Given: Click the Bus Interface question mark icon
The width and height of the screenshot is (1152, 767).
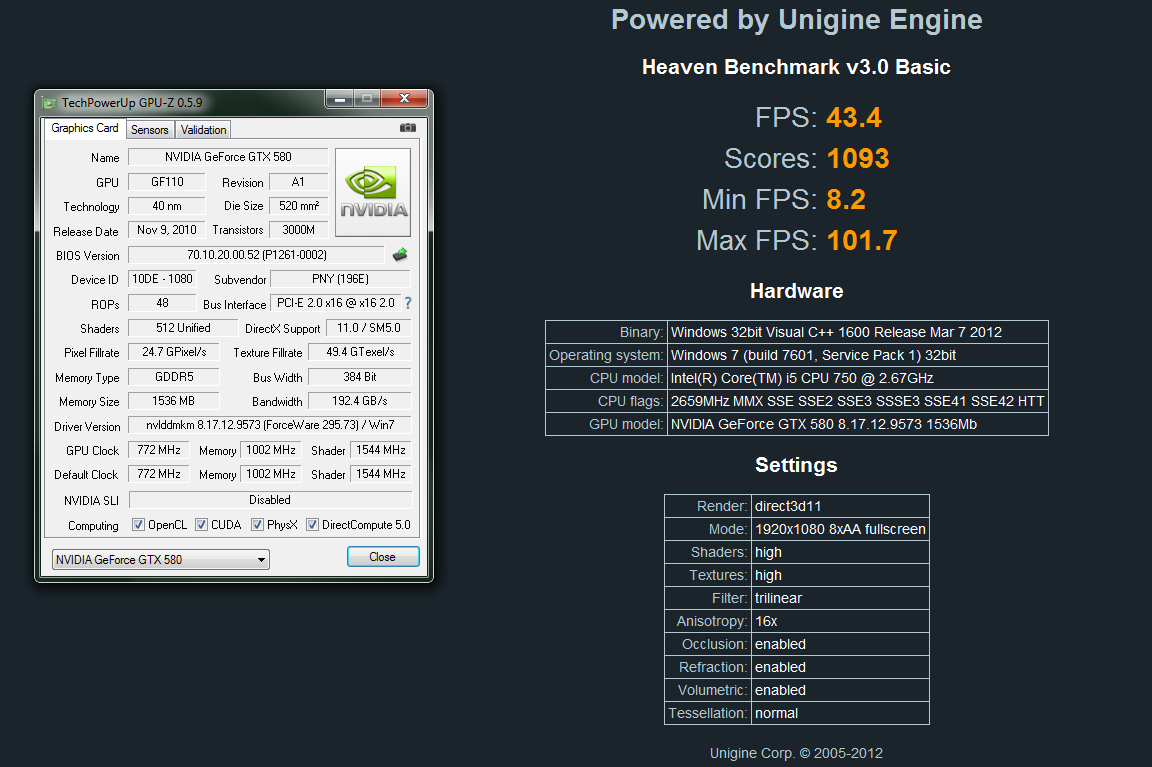Looking at the screenshot, I should click(408, 303).
